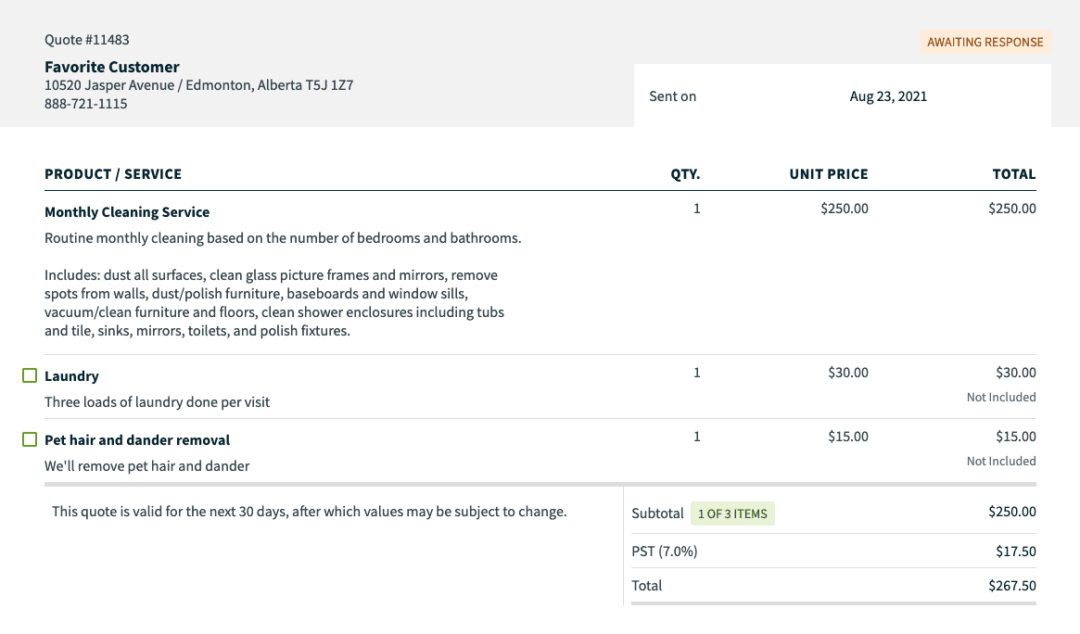
Task: Click the Laundry item title
Action: 72,376
